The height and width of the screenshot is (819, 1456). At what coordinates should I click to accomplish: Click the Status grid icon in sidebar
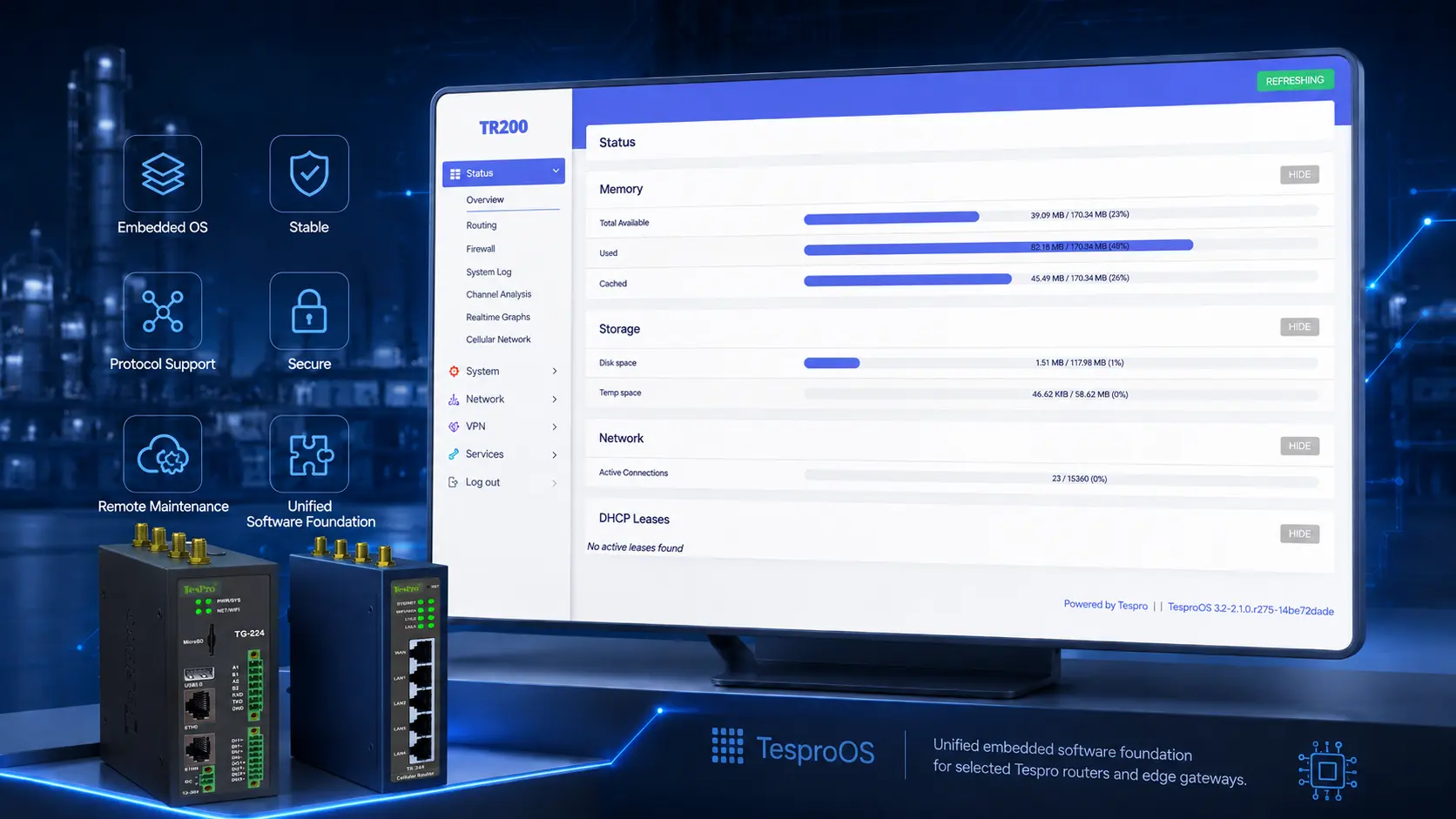click(455, 174)
